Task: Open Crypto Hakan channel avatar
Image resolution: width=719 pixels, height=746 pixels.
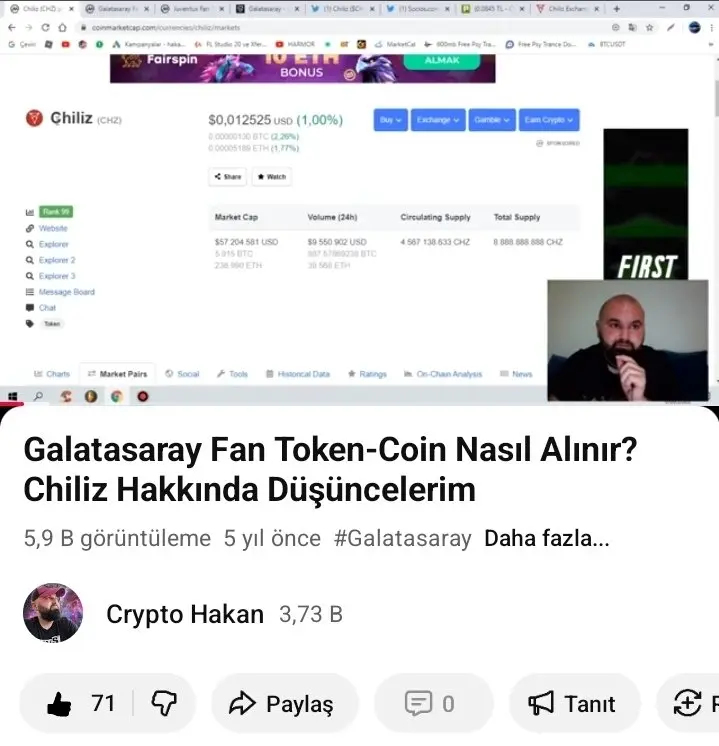Action: 53,613
